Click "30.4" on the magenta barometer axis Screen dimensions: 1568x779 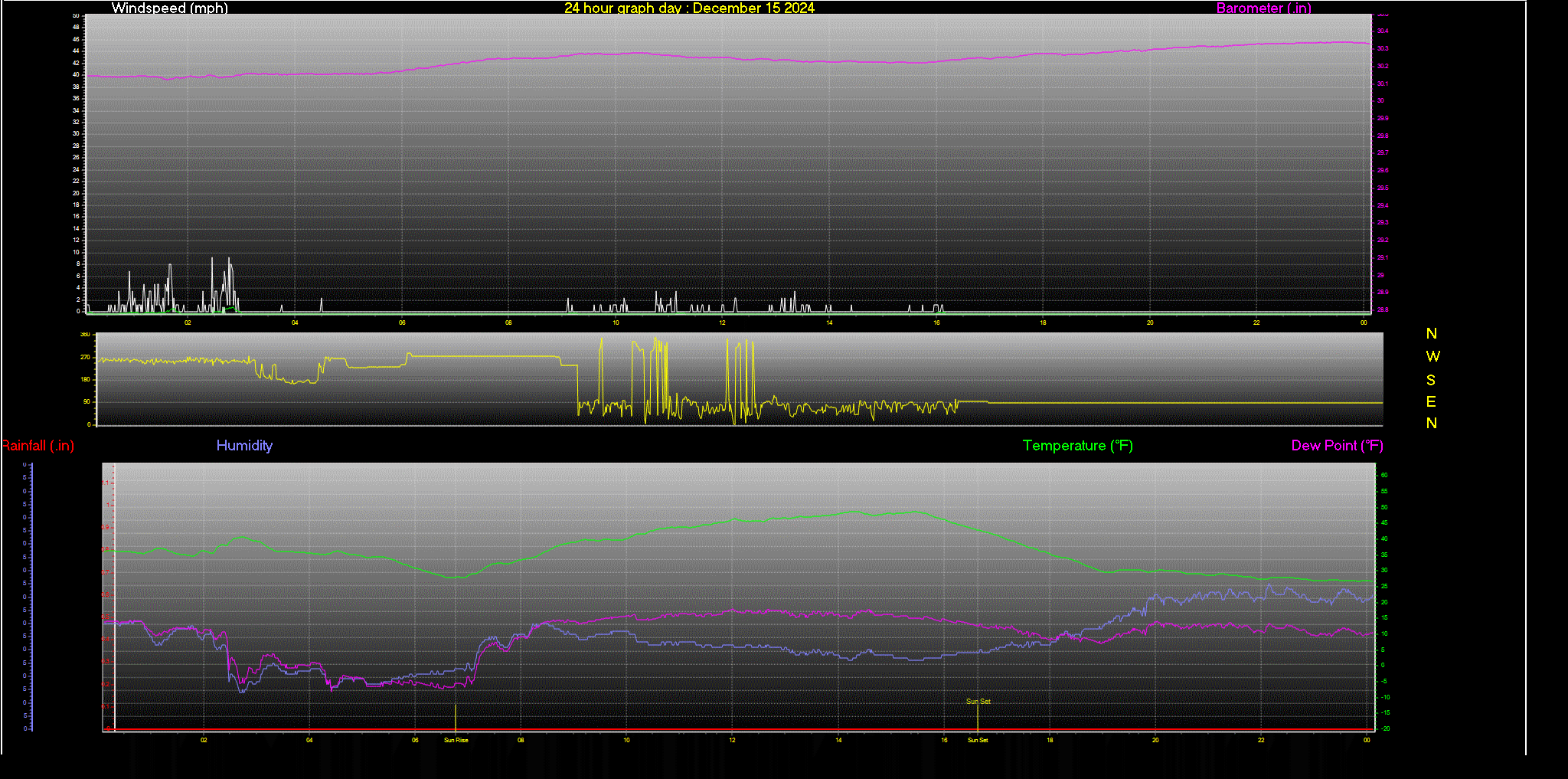pyautogui.click(x=1383, y=31)
